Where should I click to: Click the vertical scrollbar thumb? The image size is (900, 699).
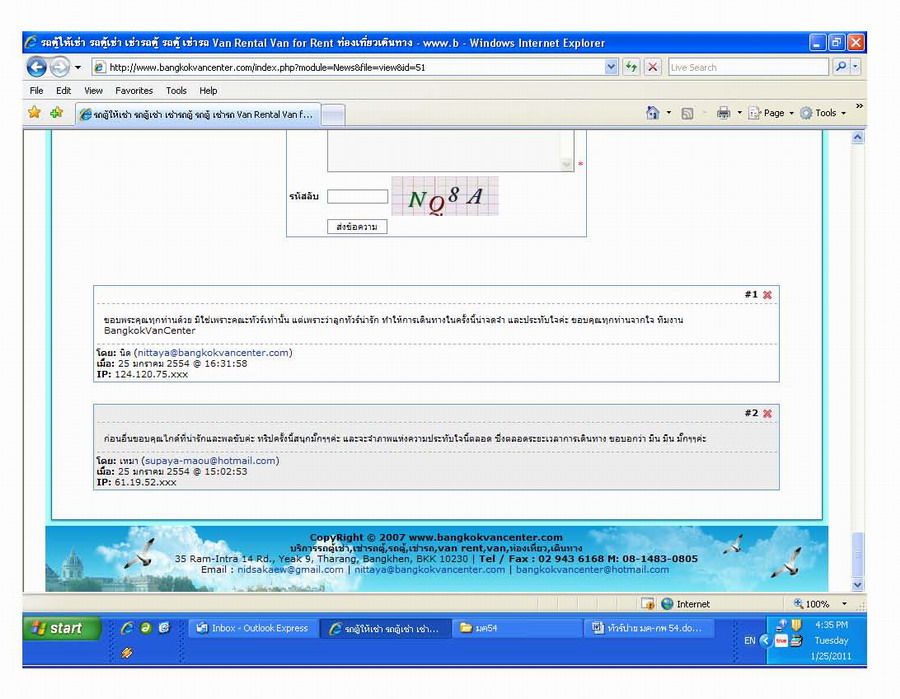click(x=858, y=555)
